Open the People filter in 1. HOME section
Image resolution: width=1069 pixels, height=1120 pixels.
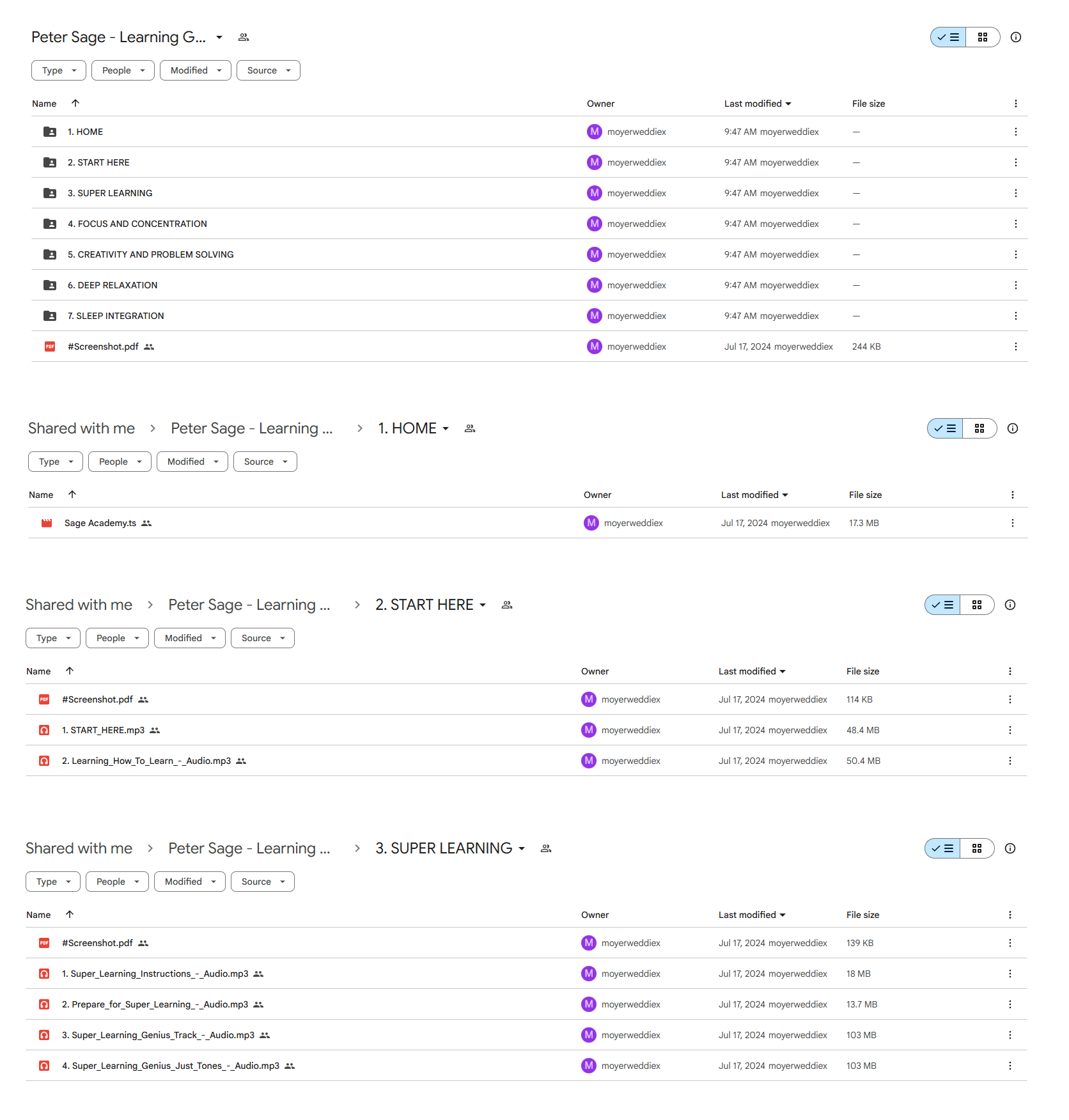pos(120,462)
